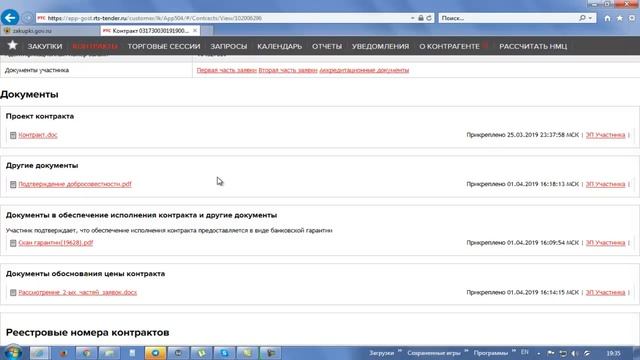Open ЭП Участника link for Контракт.doc
640x360 pixels.
(x=605, y=135)
